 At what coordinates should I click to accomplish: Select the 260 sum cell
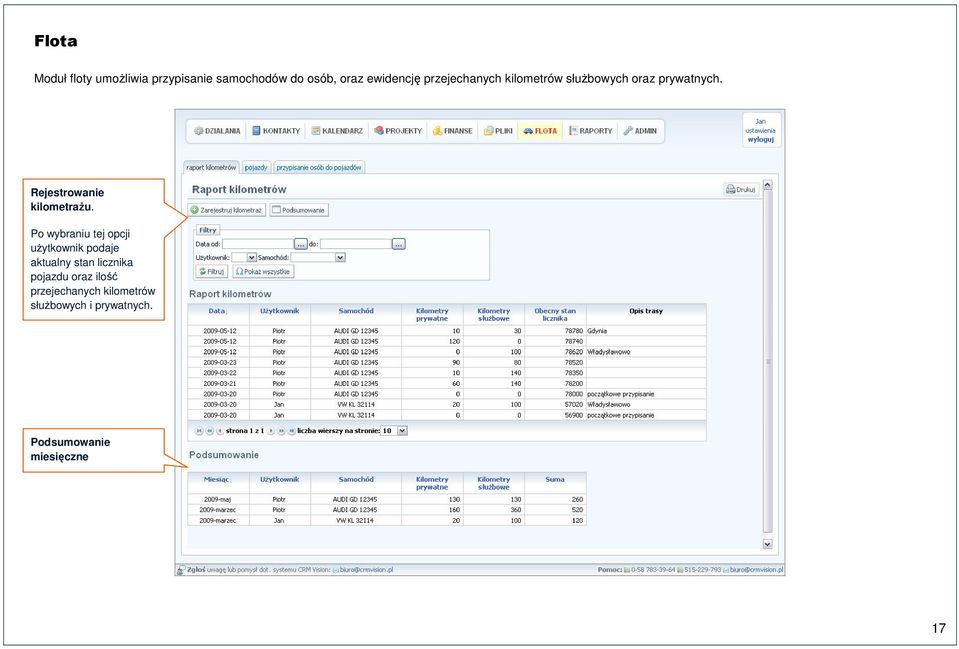(x=555, y=499)
